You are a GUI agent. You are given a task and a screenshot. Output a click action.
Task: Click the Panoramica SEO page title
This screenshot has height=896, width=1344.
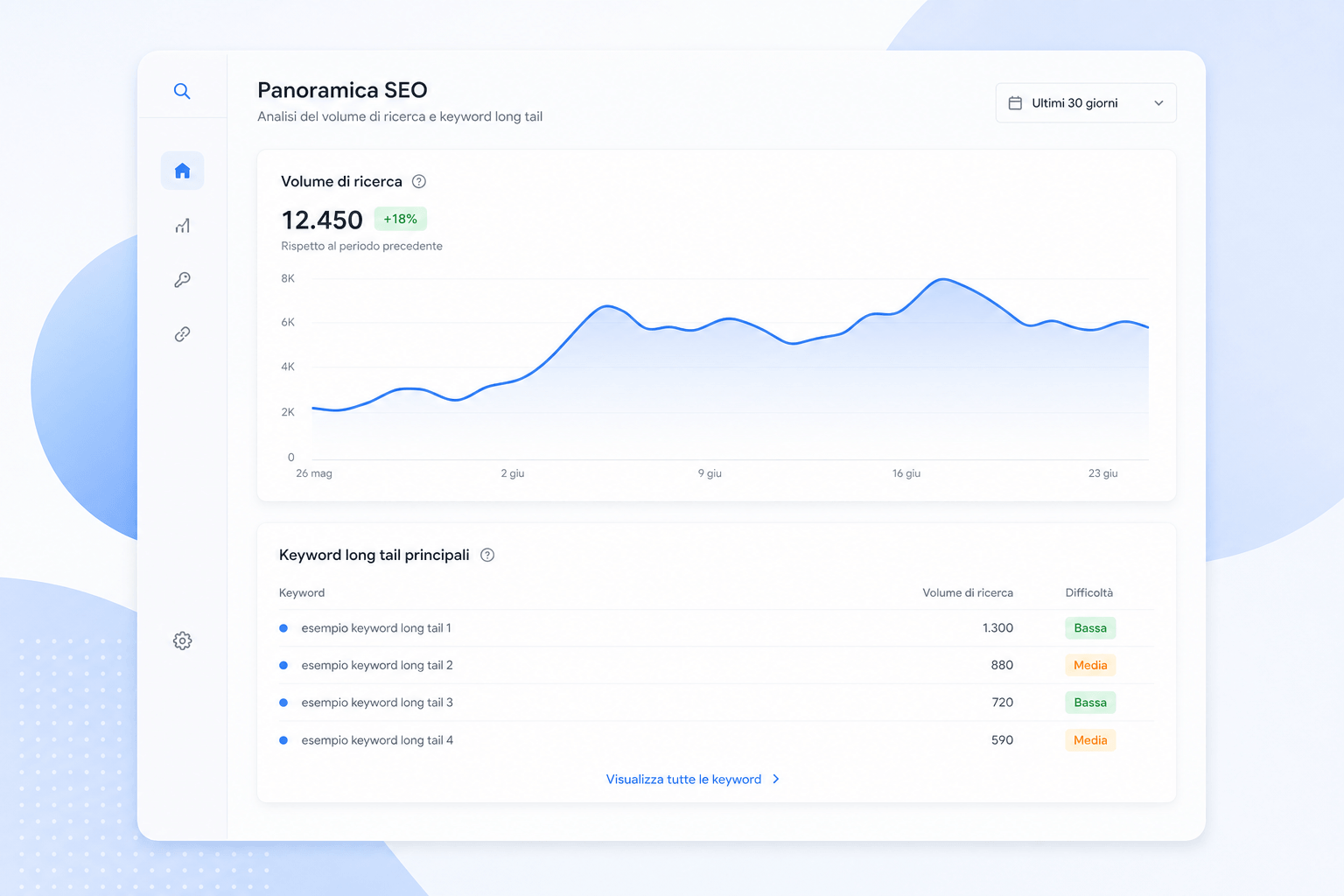coord(342,90)
